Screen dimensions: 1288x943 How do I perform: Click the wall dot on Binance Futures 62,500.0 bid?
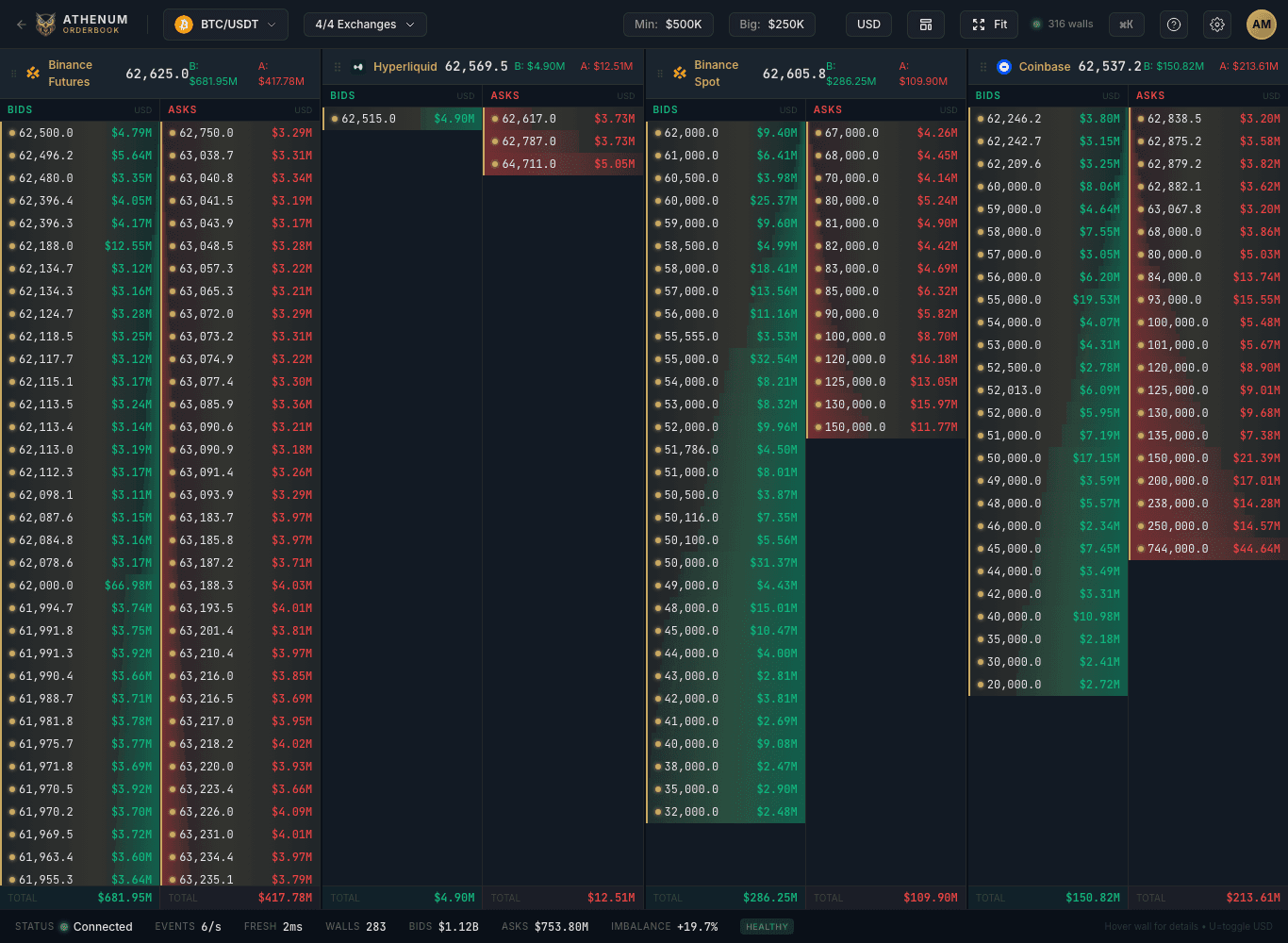12,133
